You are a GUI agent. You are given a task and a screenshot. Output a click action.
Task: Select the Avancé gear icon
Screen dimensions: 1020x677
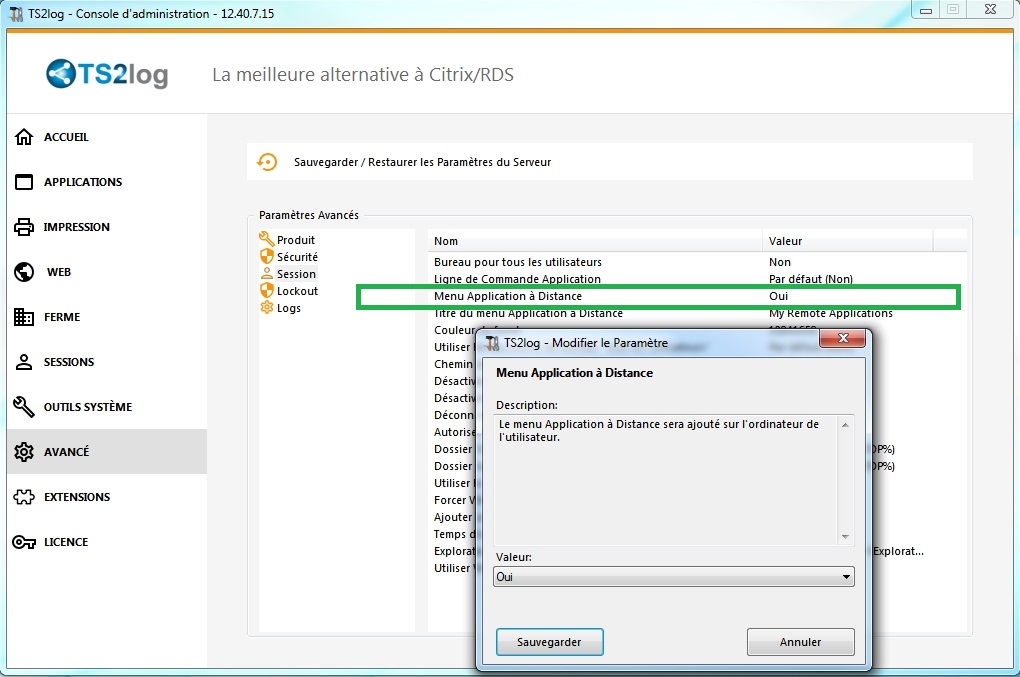24,451
